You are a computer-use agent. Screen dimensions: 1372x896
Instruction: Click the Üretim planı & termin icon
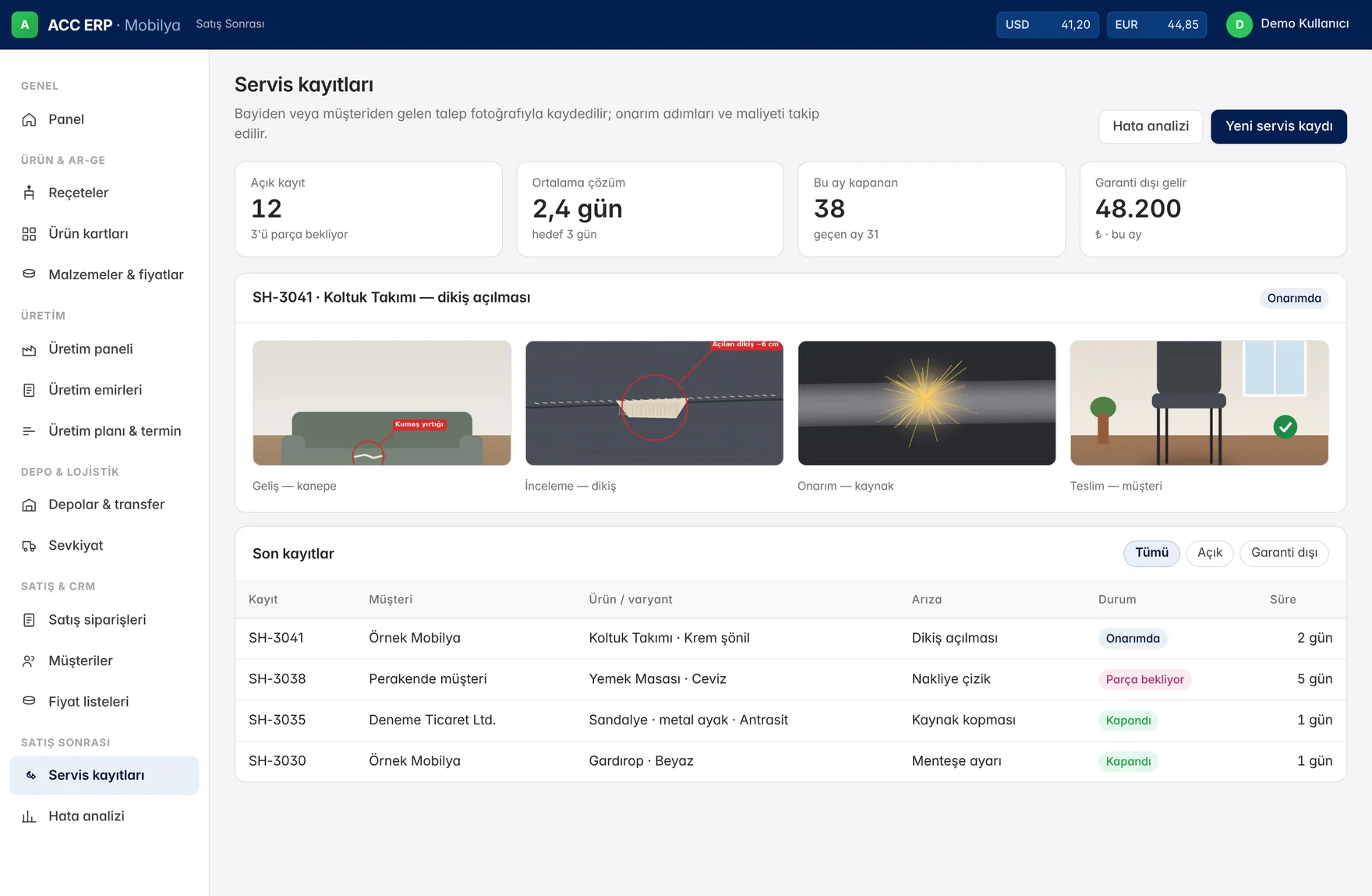pyautogui.click(x=29, y=431)
